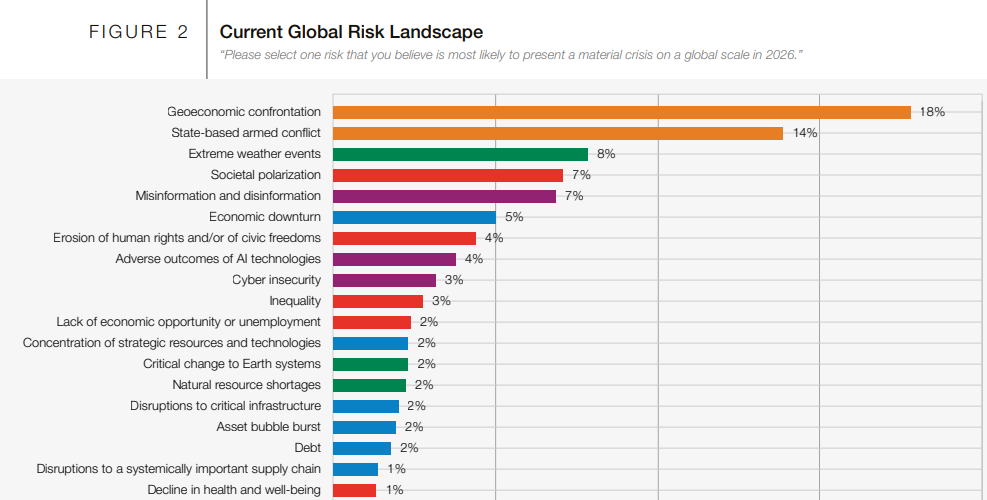Click the 'Cyber insecurity' axis label
The height and width of the screenshot is (500, 987).
pos(276,280)
